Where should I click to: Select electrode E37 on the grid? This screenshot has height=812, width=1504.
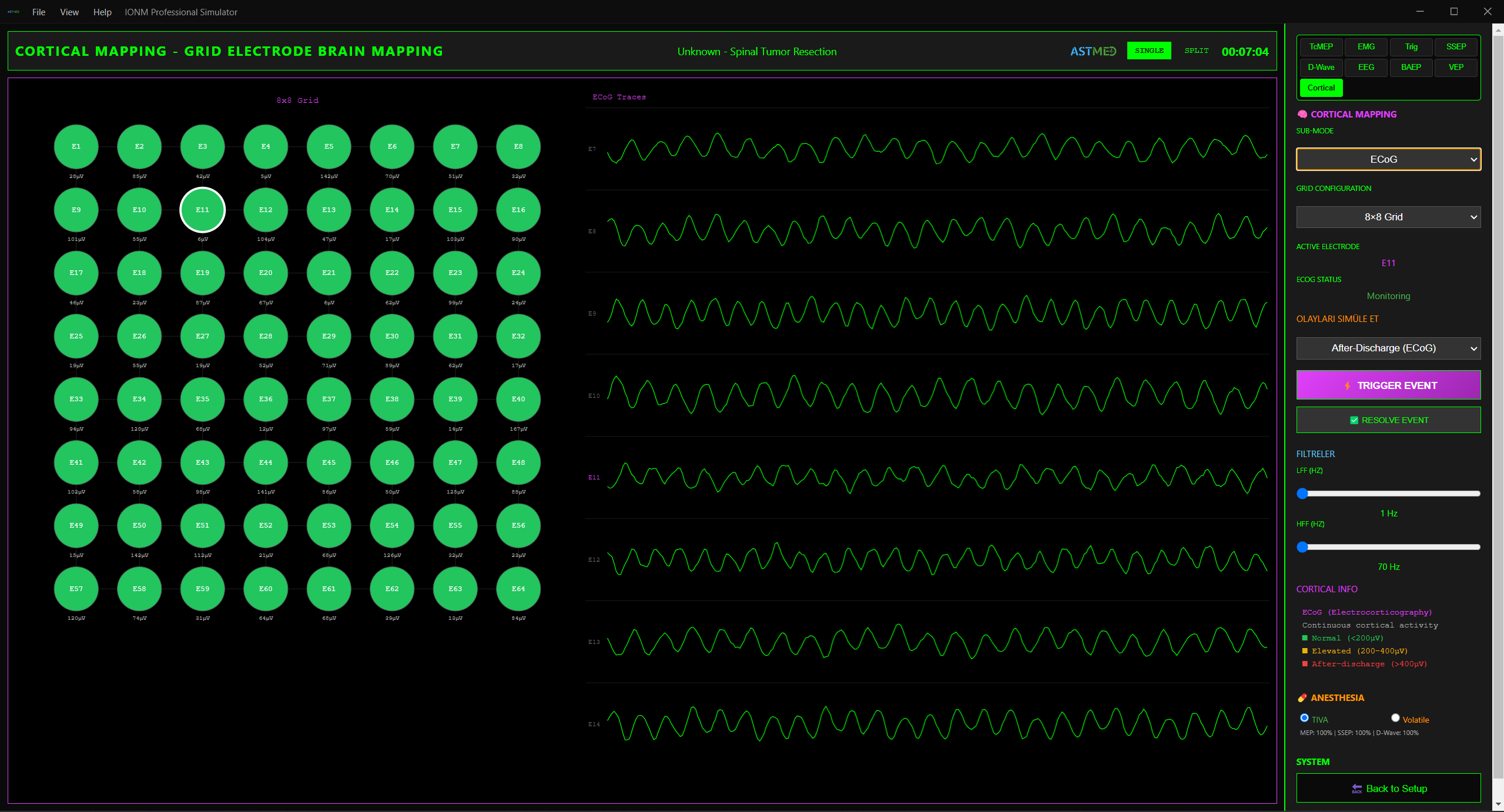tap(329, 399)
